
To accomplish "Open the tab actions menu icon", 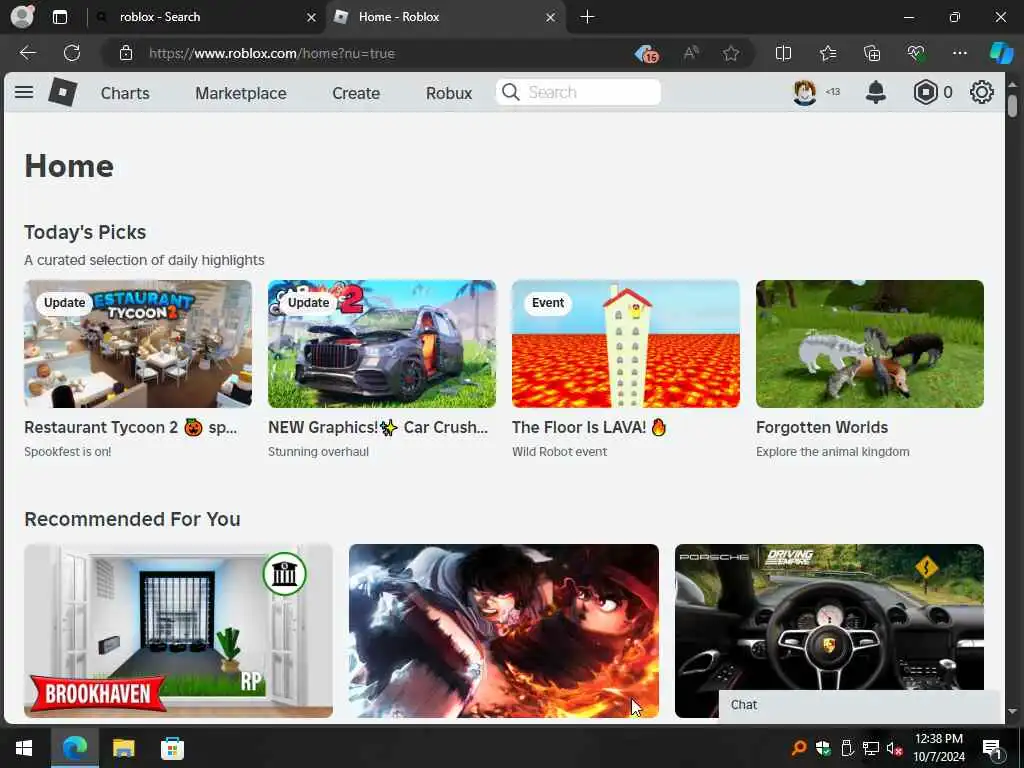I will [x=60, y=17].
